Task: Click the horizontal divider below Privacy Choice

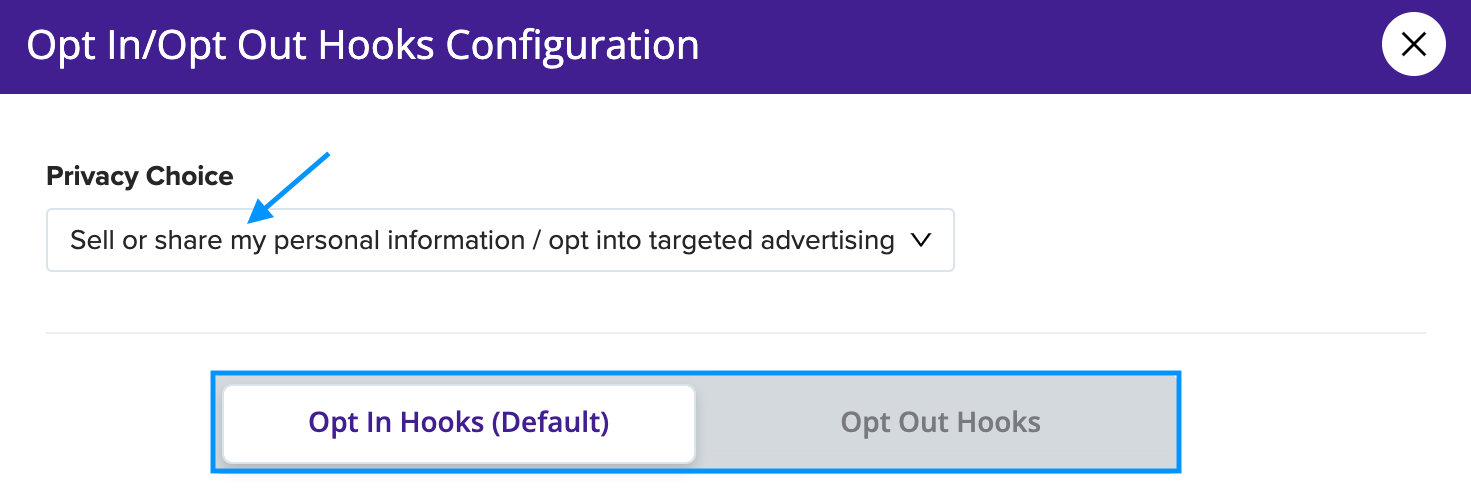Action: (x=735, y=333)
